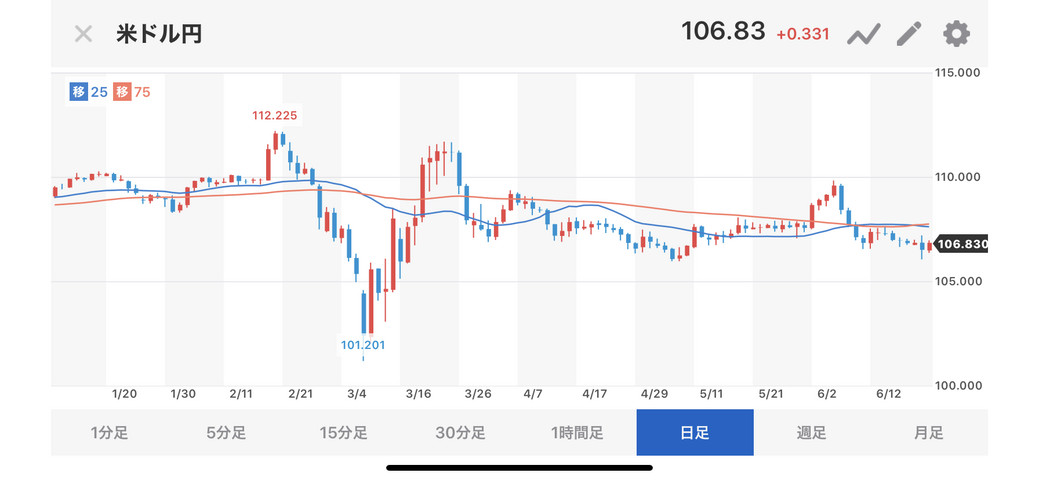Switch to 週足 weekly chart
Image resolution: width=1039 pixels, height=480 pixels.
pyautogui.click(x=811, y=433)
